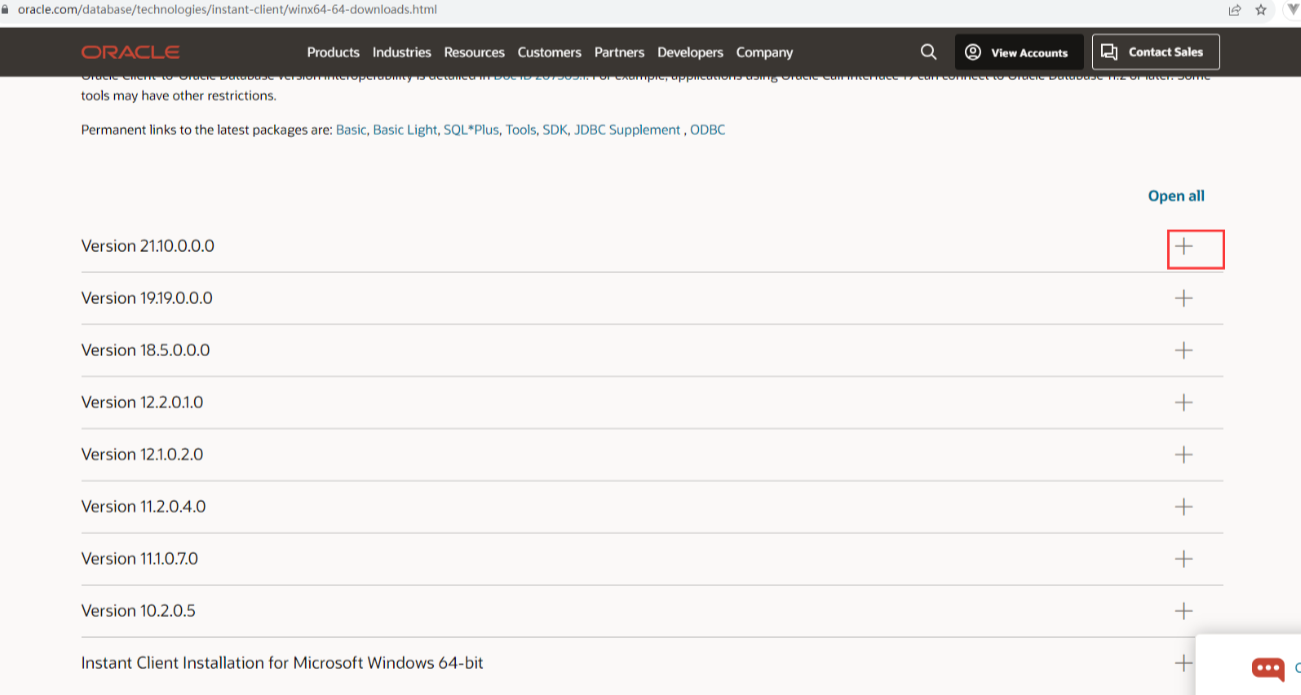
Task: Click the Oracle logo
Action: tap(131, 52)
